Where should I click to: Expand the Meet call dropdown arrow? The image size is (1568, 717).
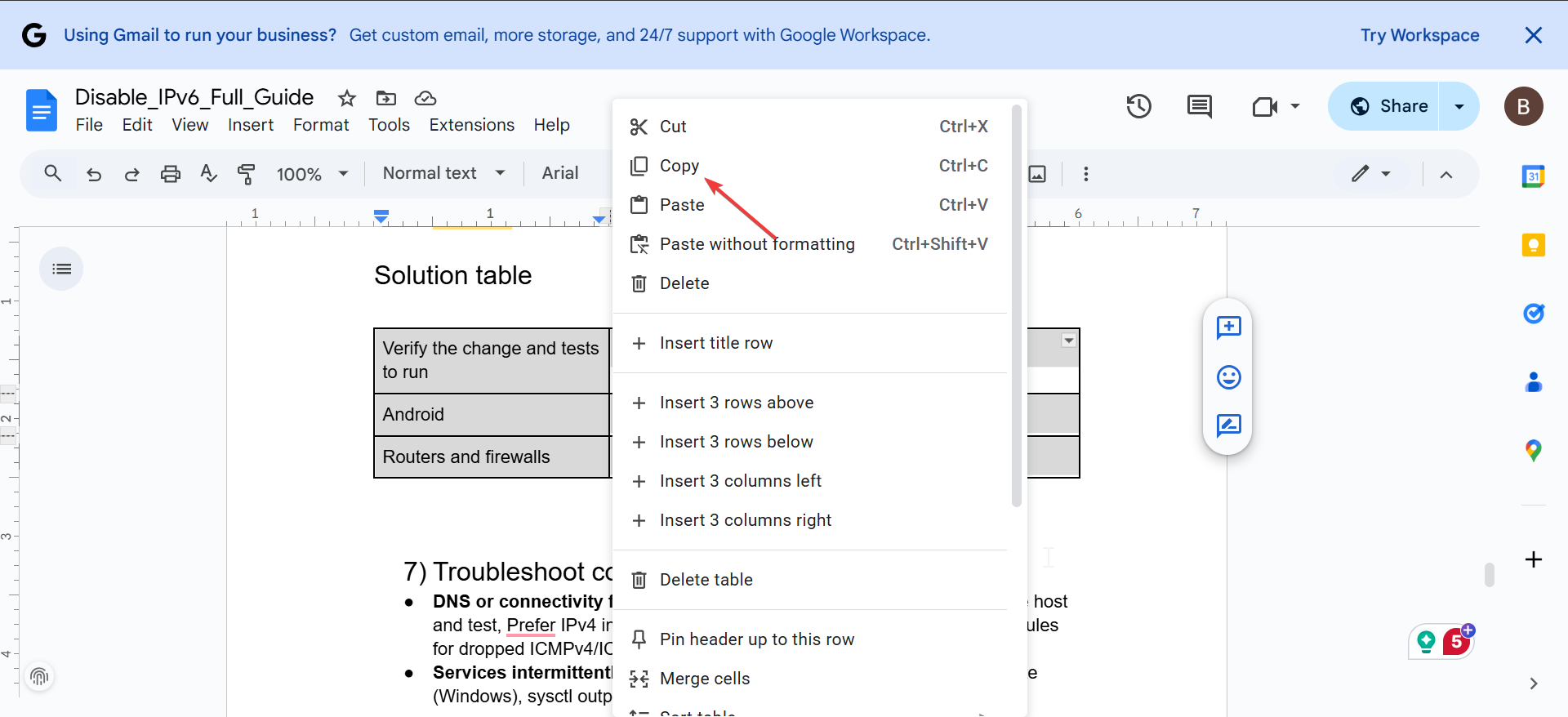tap(1294, 106)
